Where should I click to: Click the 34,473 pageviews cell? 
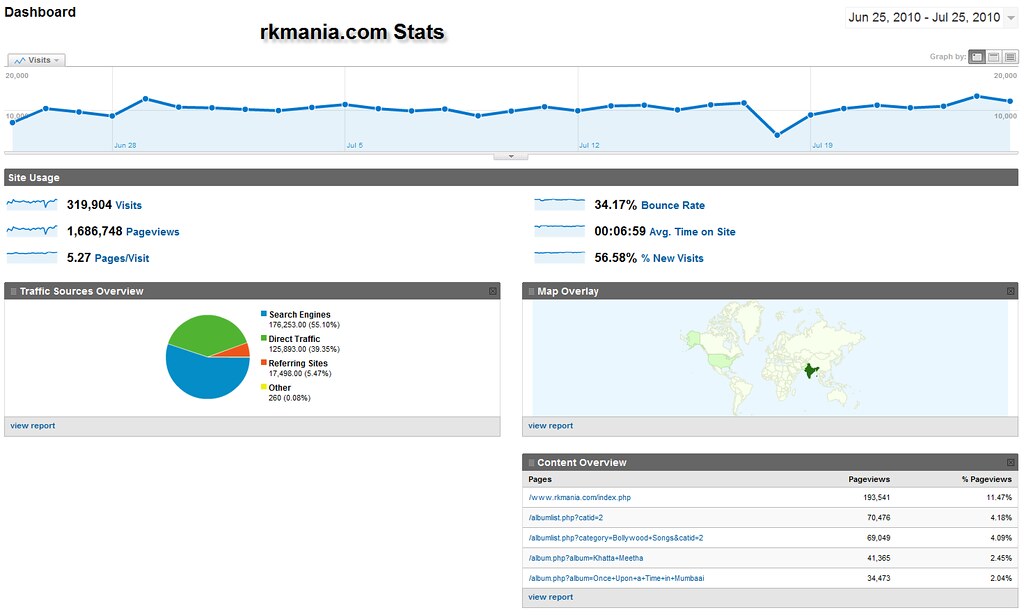coord(878,578)
